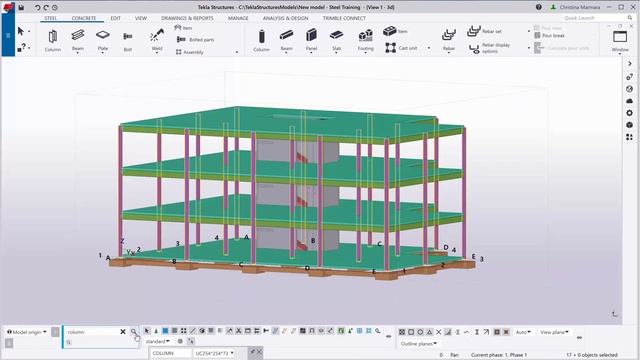This screenshot has height=360, width=640.
Task: Switch to the CONCRETE ribbon tab
Action: 84,18
